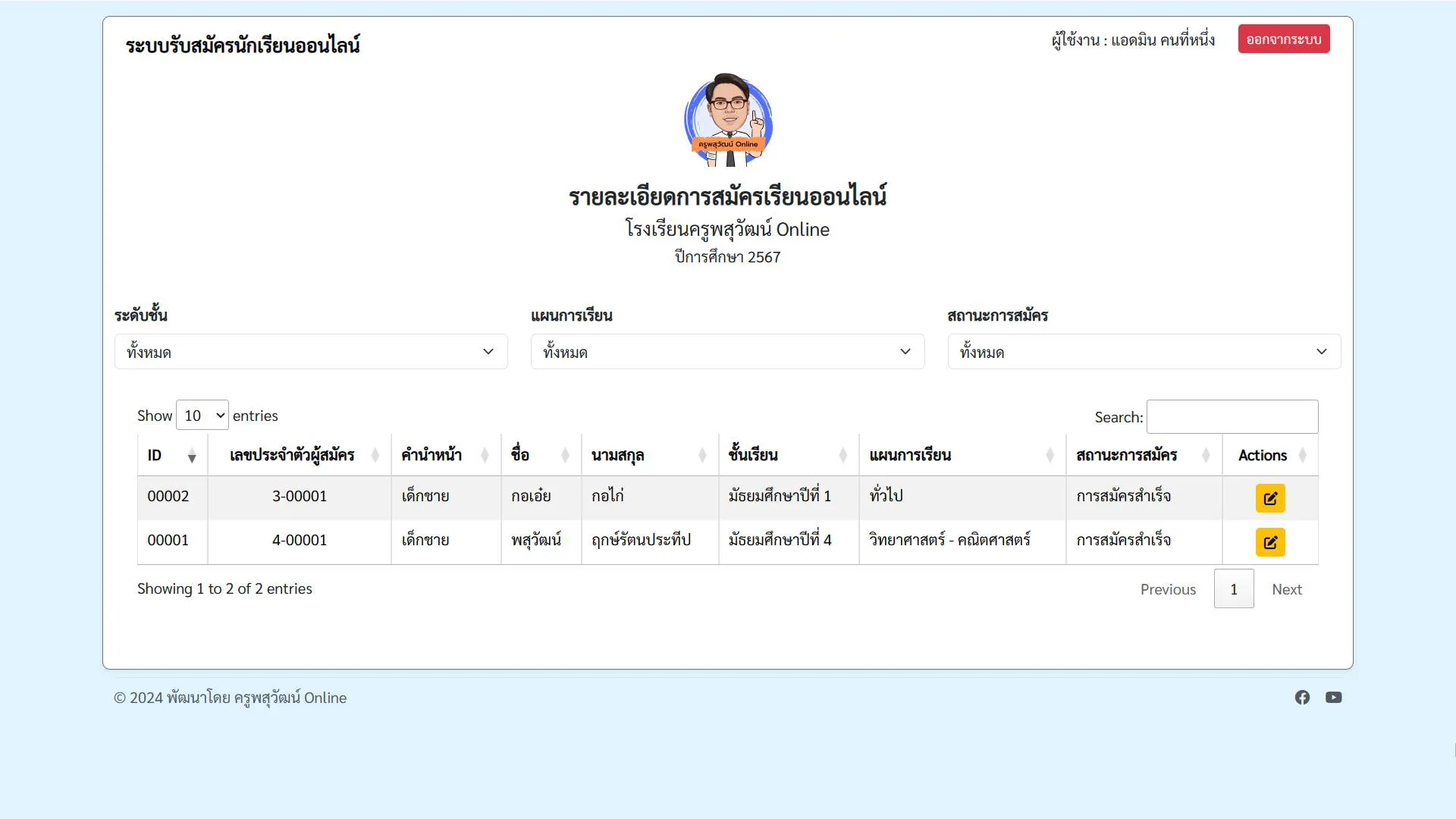This screenshot has width=1456, height=819.
Task: Click user label ผู้ใช้งาน : แอดมิน คนที่หนึ่ง
Action: coord(1133,39)
